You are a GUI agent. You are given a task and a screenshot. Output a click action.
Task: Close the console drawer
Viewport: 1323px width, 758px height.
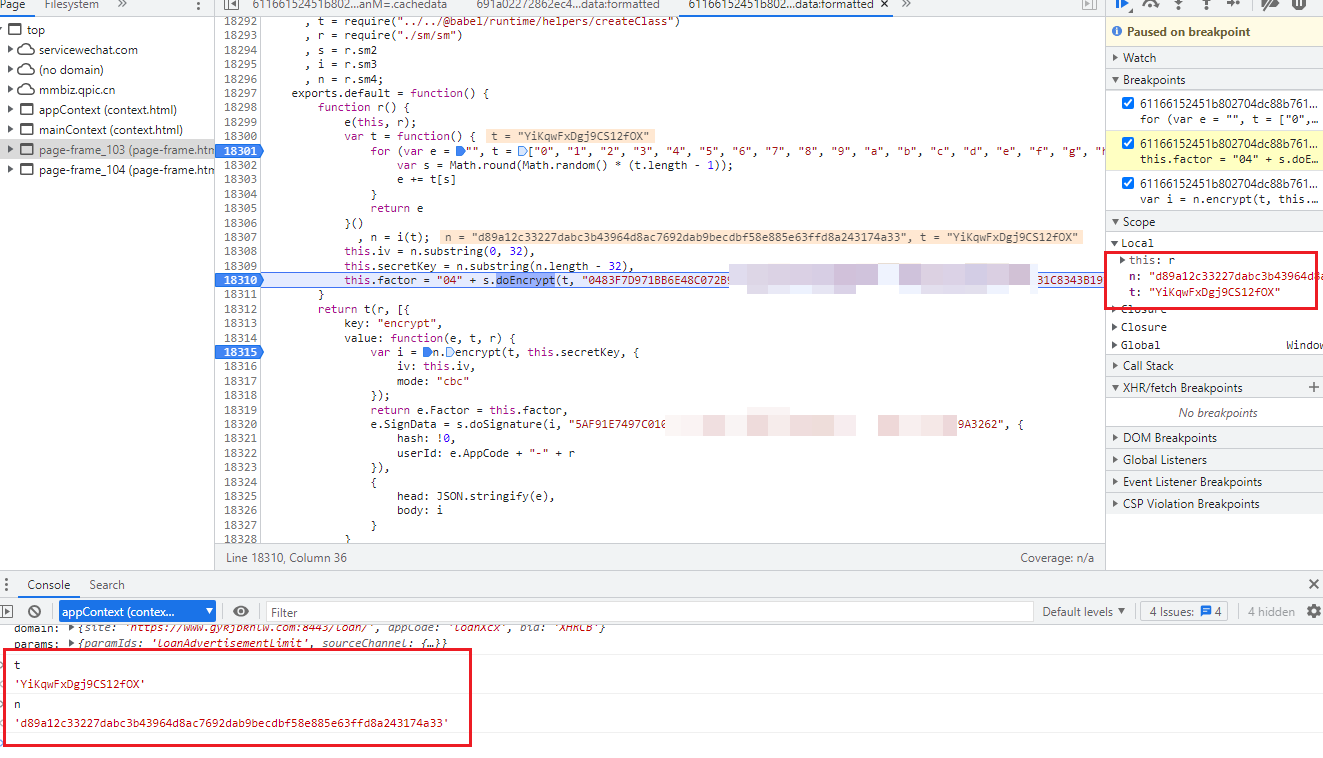click(x=1313, y=584)
